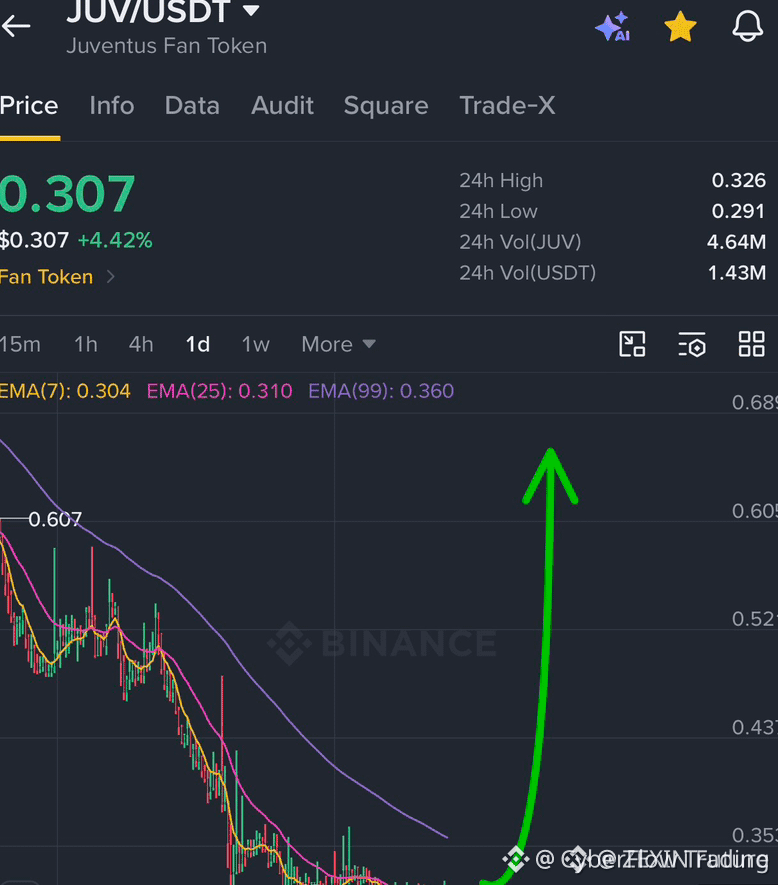The height and width of the screenshot is (885, 778).
Task: Open the Trade-X tab
Action: [x=508, y=106]
